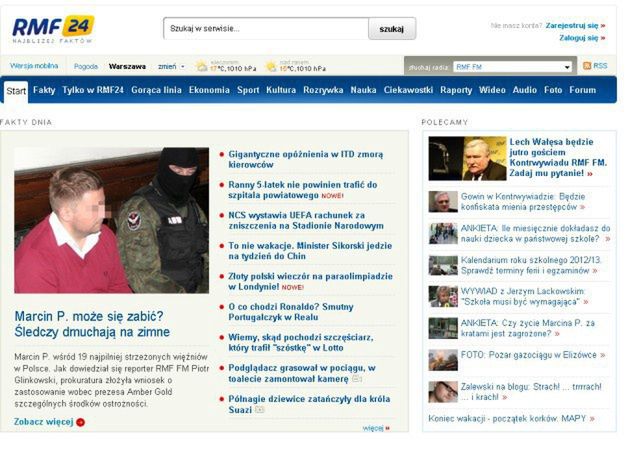Click thumbnail next to Kalendarium roku szkolnego
Viewport: 630px width, 450px height.
[443, 265]
